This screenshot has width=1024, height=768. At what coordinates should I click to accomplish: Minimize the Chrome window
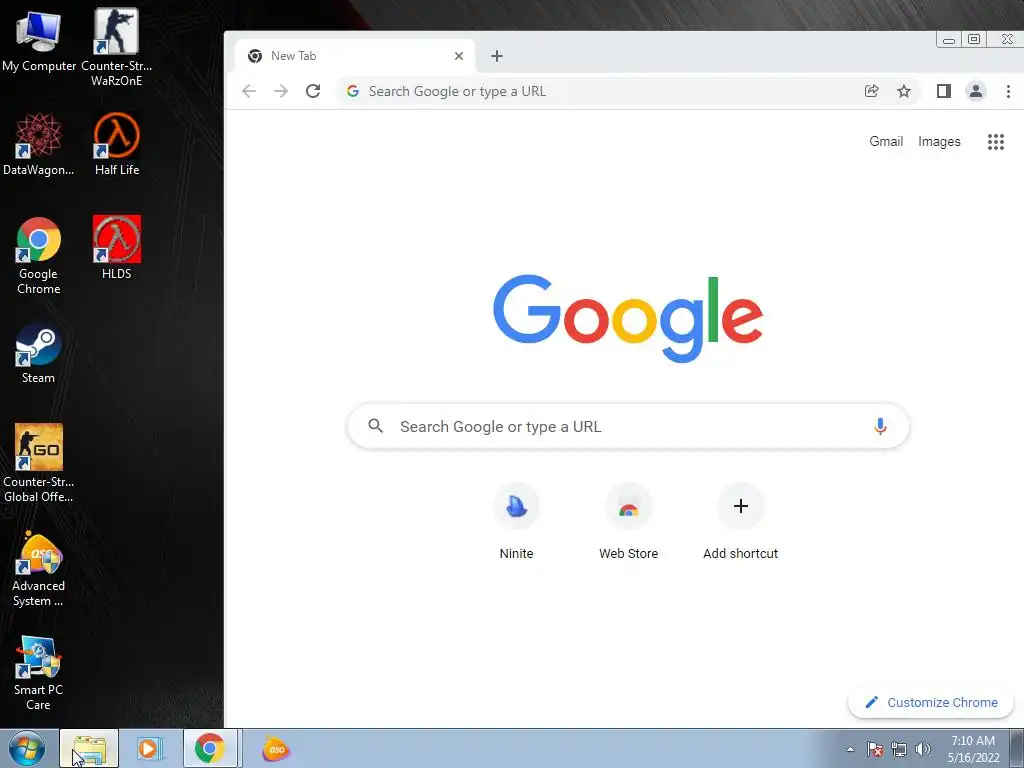tap(949, 40)
